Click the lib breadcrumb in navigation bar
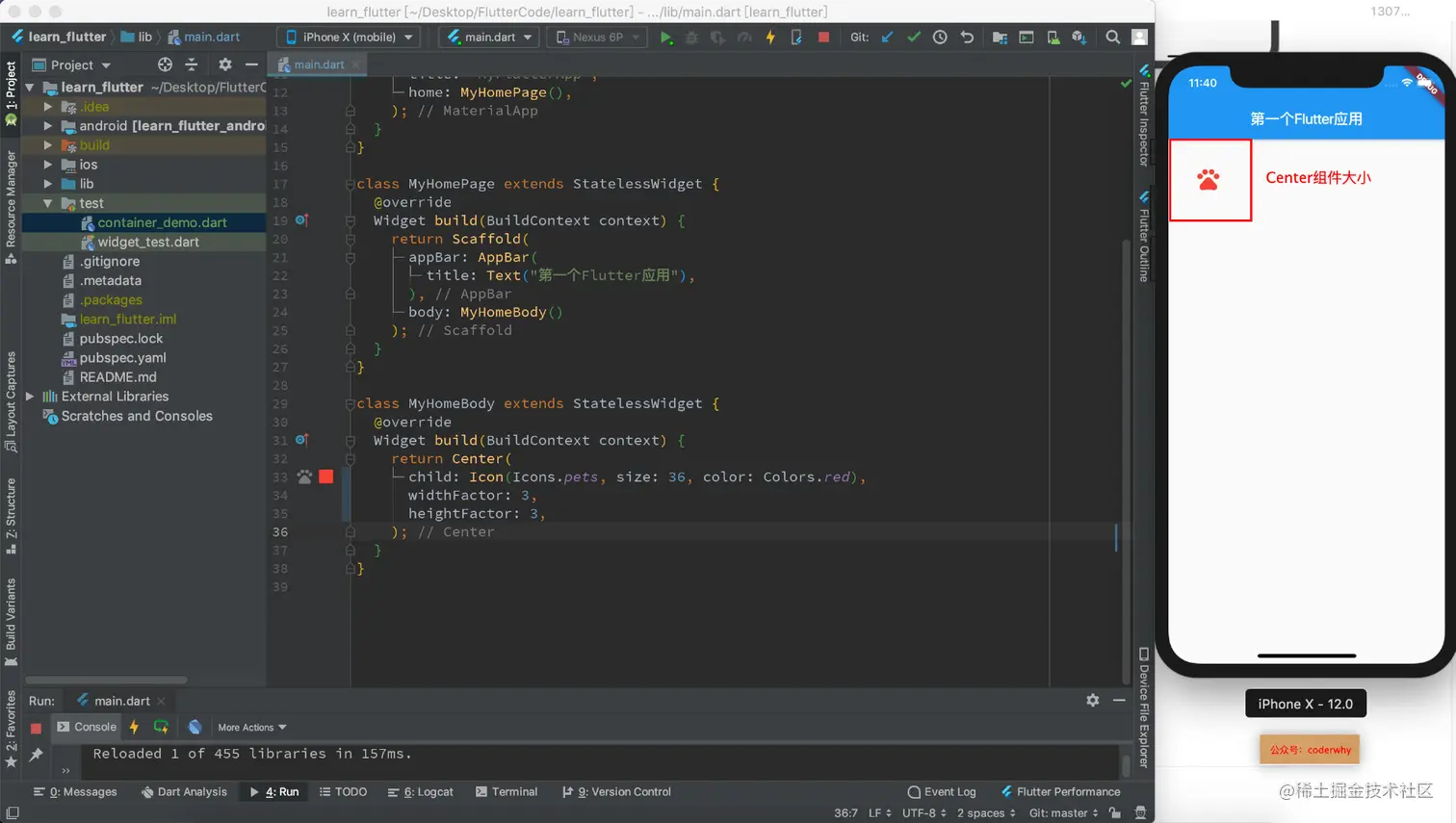This screenshot has width=1456, height=823. point(136,38)
